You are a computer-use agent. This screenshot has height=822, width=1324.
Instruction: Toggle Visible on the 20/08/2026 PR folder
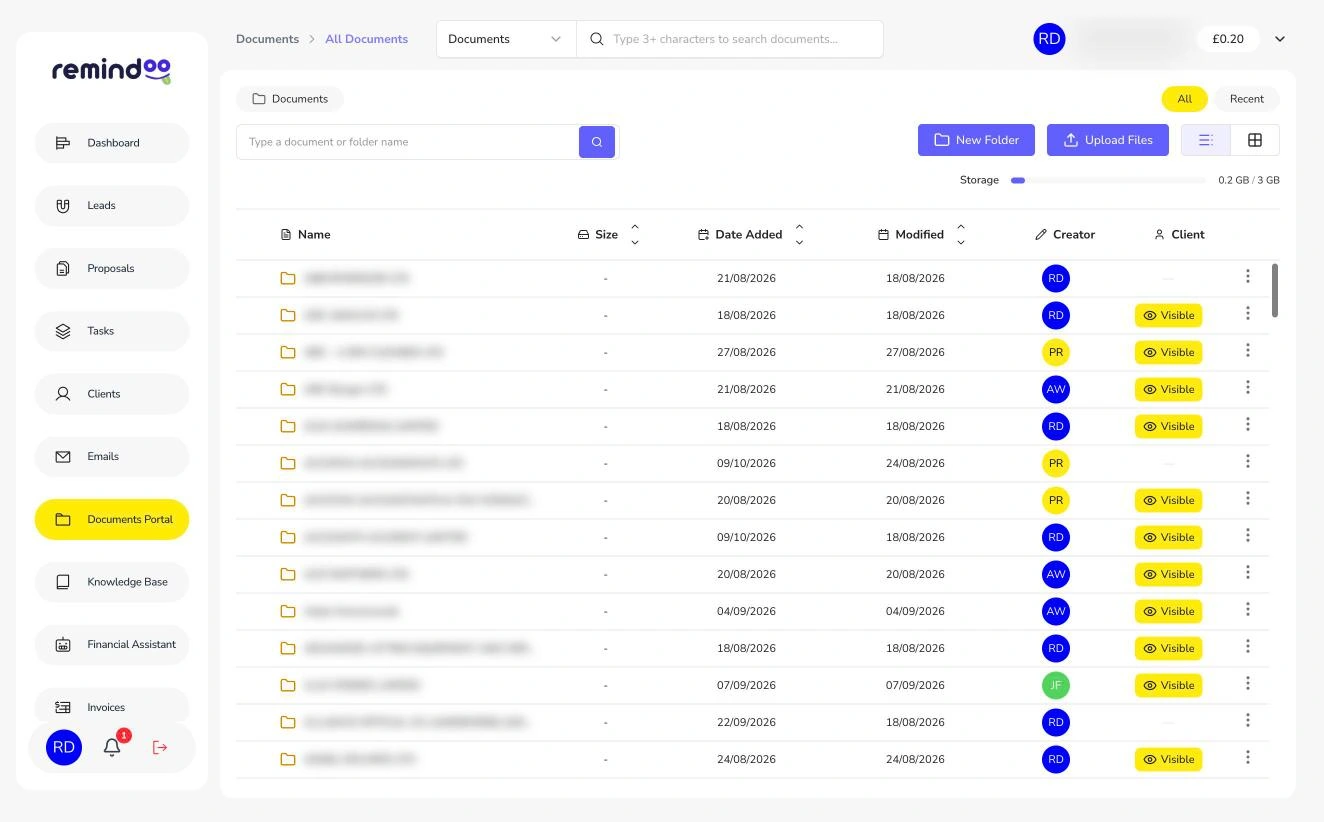tap(1168, 500)
